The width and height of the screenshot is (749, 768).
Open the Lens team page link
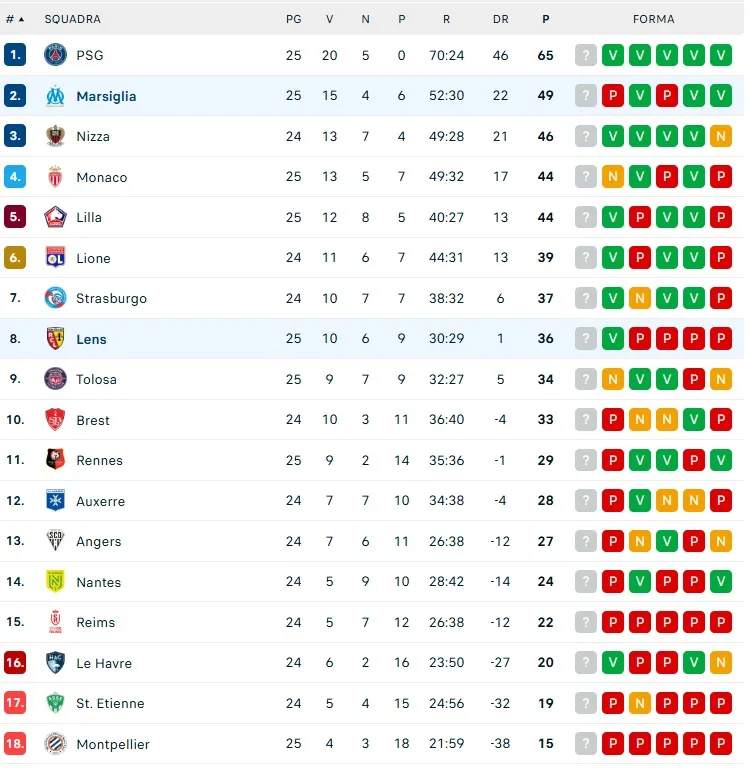91,339
